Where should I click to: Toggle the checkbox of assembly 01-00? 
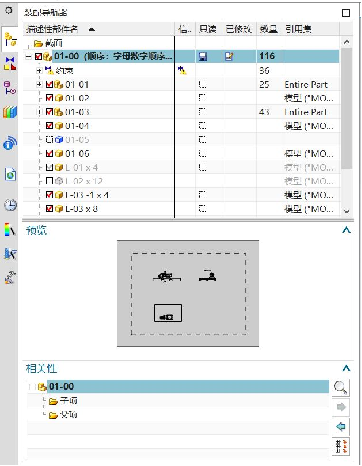[x=38, y=56]
